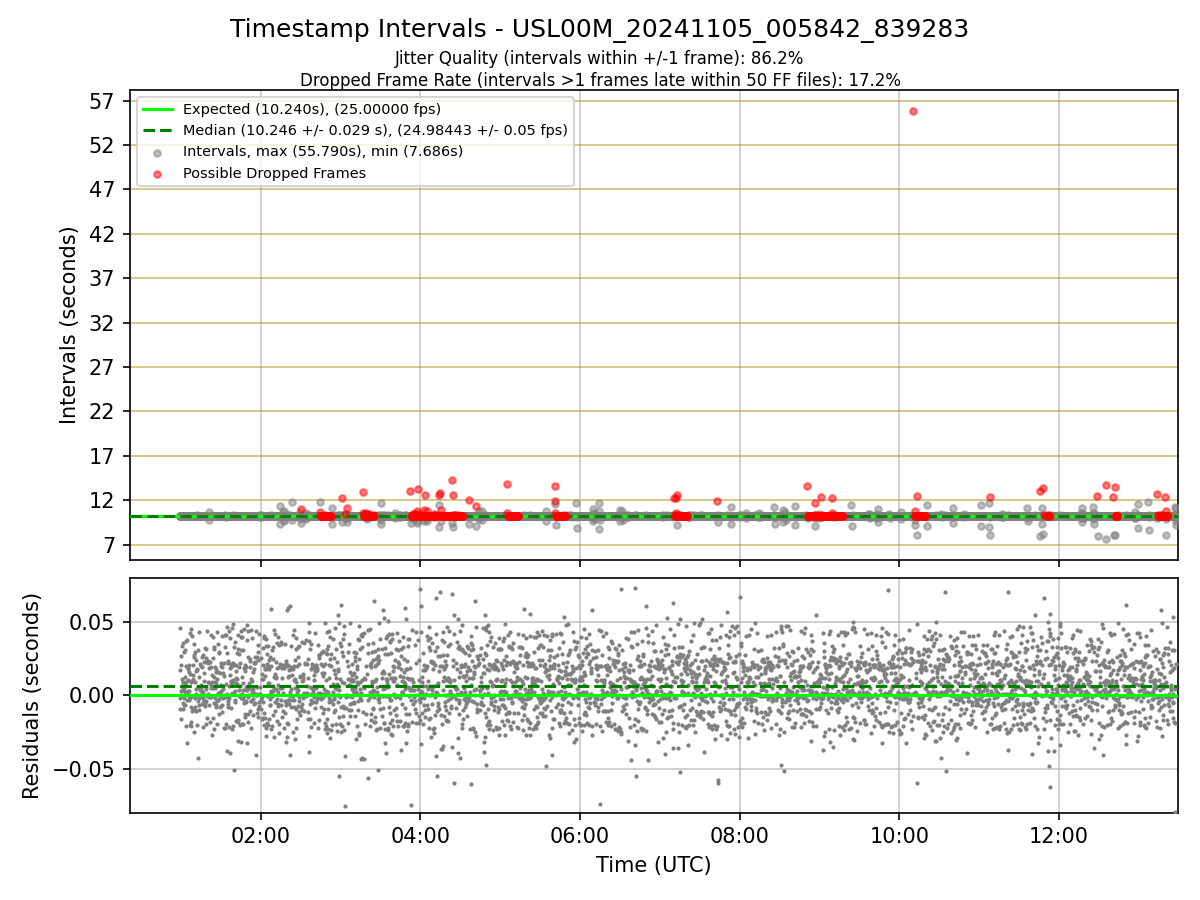
Task: Click the 47 tick on the intervals axis
Action: 103,190
